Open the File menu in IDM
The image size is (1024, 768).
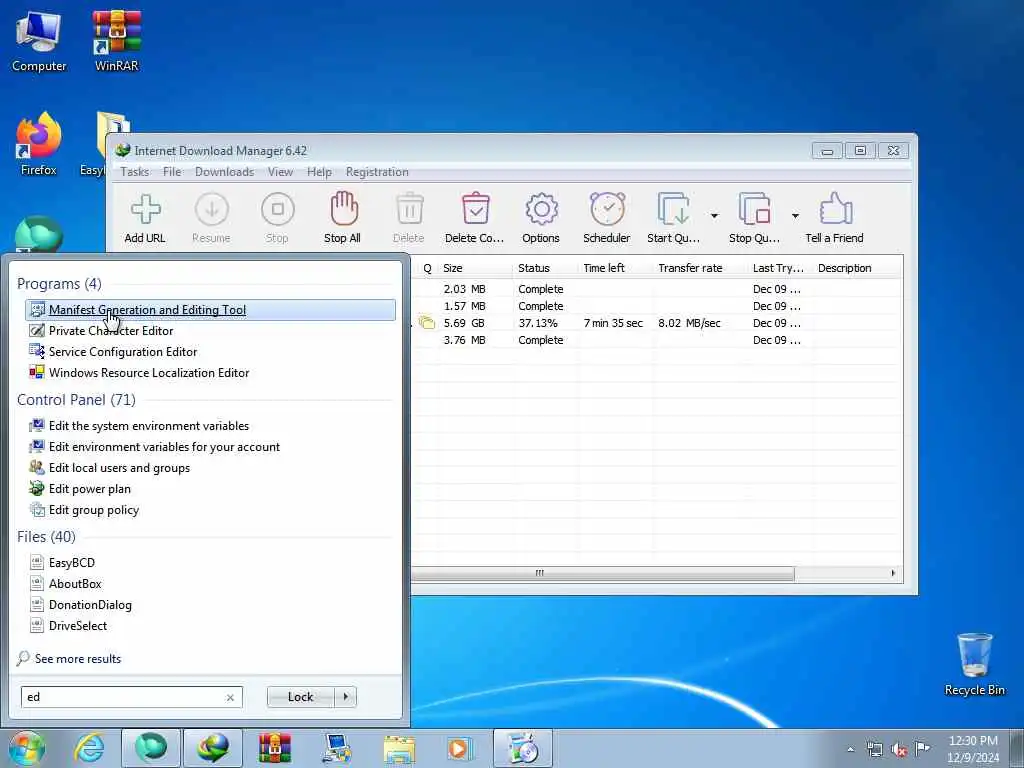point(172,172)
